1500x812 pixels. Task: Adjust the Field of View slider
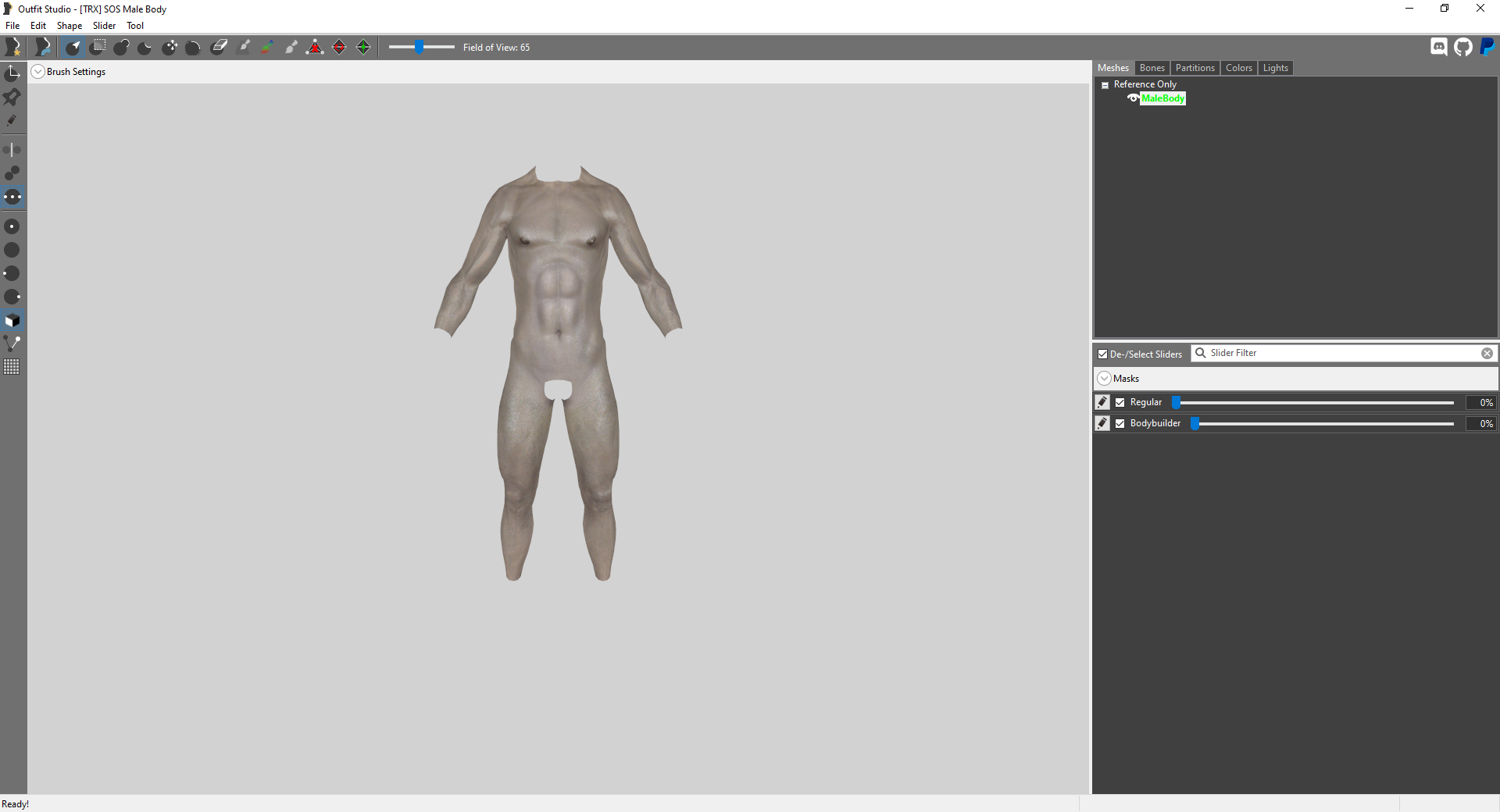pyautogui.click(x=421, y=48)
